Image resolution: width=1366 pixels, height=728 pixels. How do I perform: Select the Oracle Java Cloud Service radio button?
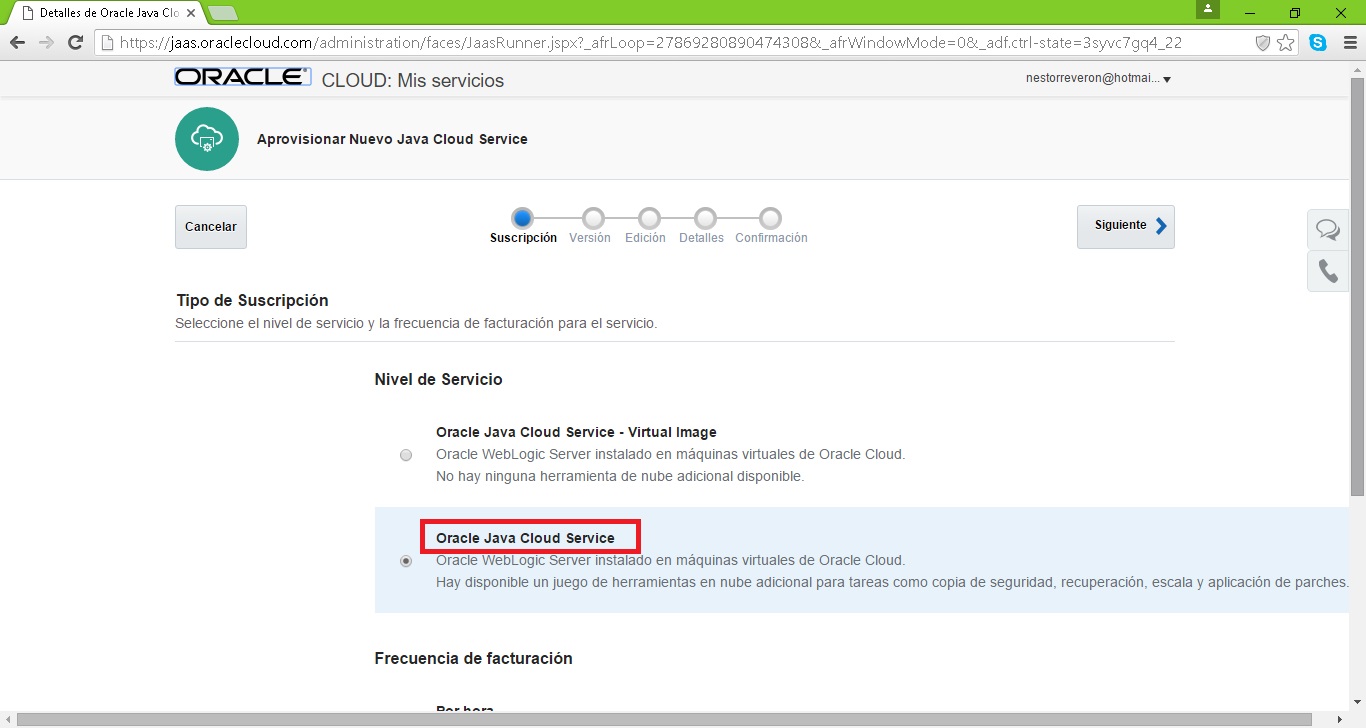pyautogui.click(x=406, y=561)
